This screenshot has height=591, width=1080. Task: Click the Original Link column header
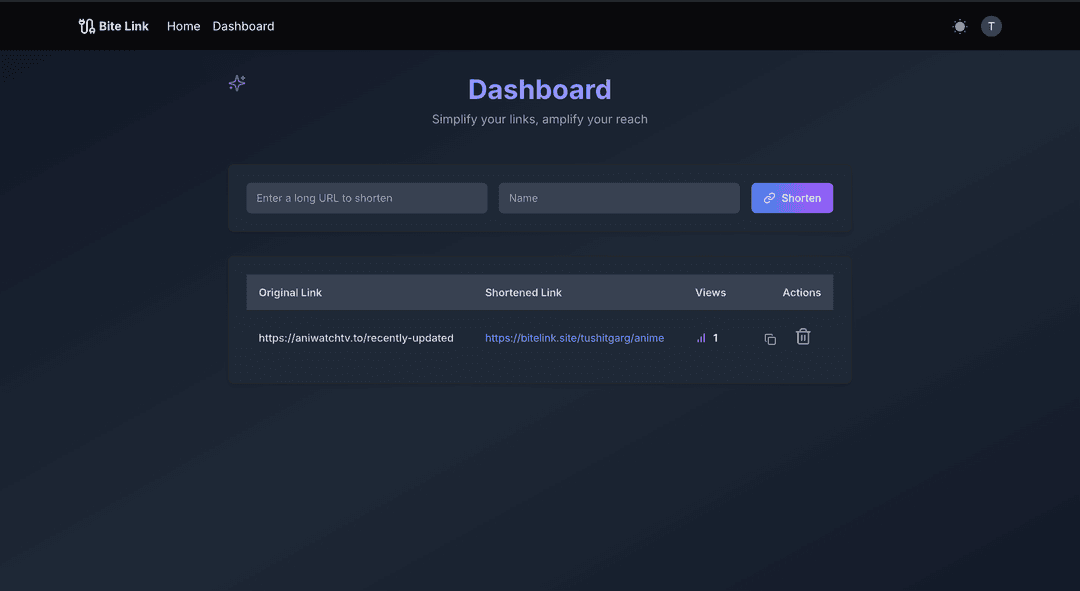point(290,293)
